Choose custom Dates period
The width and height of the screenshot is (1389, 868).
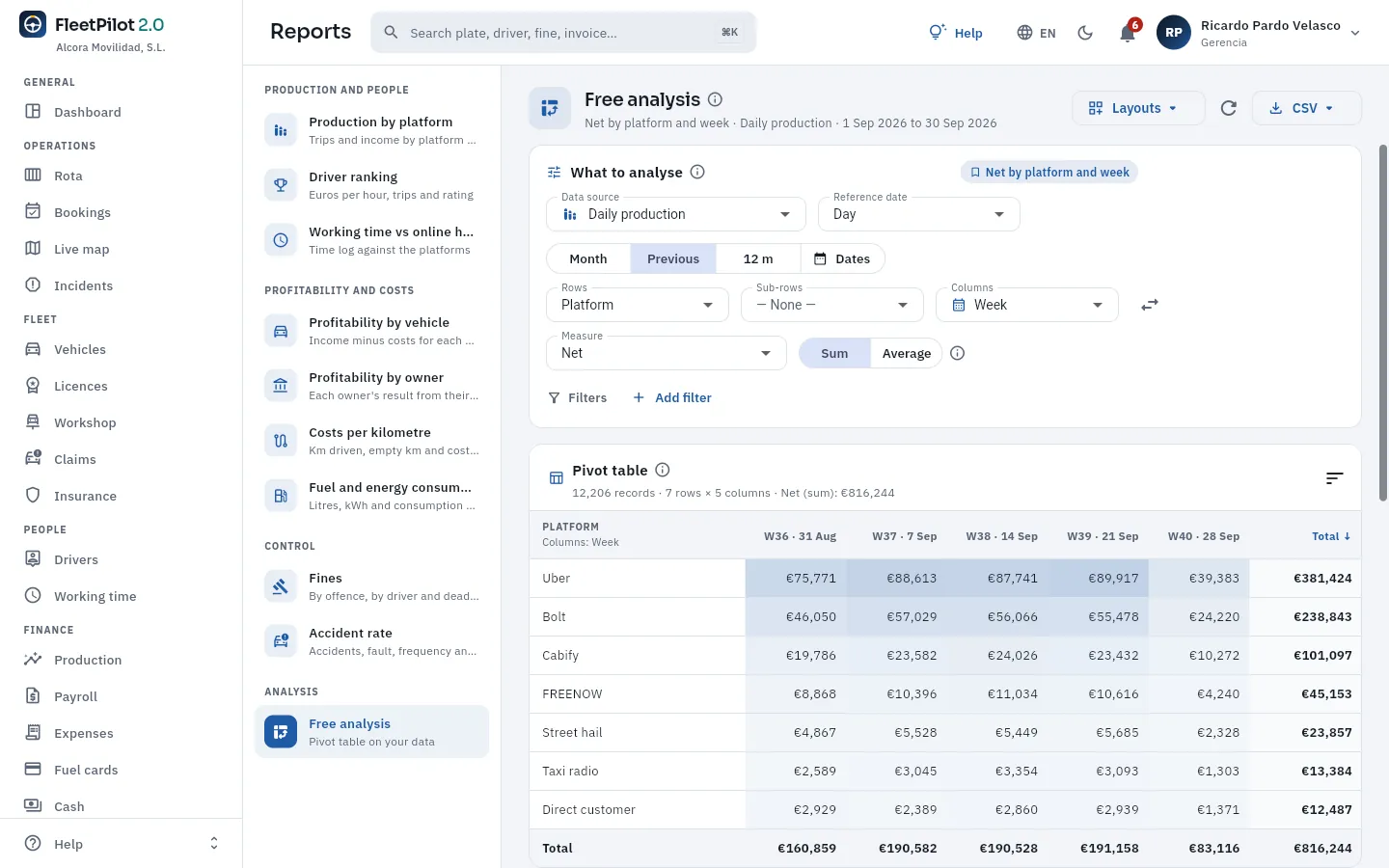(842, 258)
